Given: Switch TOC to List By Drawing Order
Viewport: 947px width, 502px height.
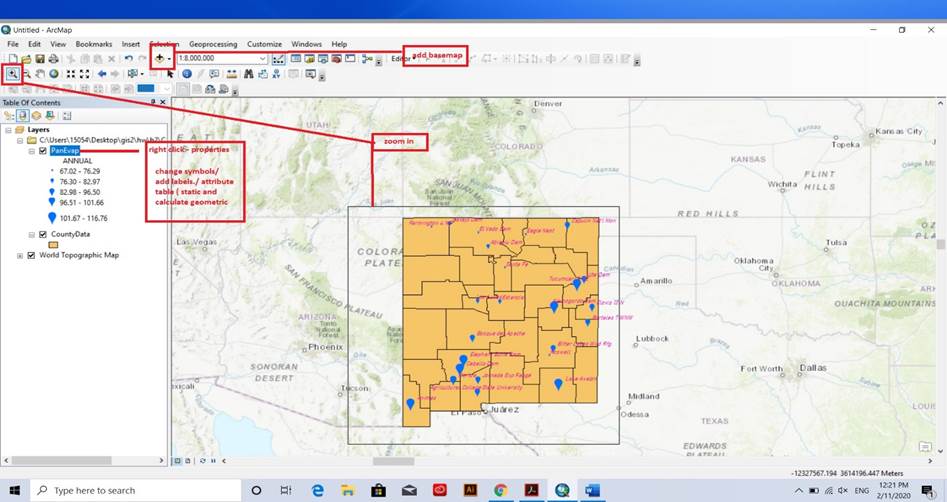Looking at the screenshot, I should tap(8, 115).
